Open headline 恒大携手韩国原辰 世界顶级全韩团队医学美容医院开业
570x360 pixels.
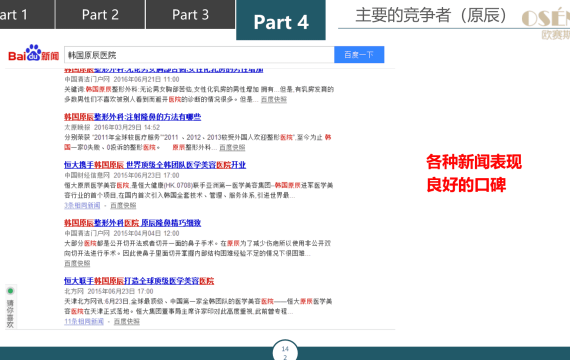click(155, 165)
